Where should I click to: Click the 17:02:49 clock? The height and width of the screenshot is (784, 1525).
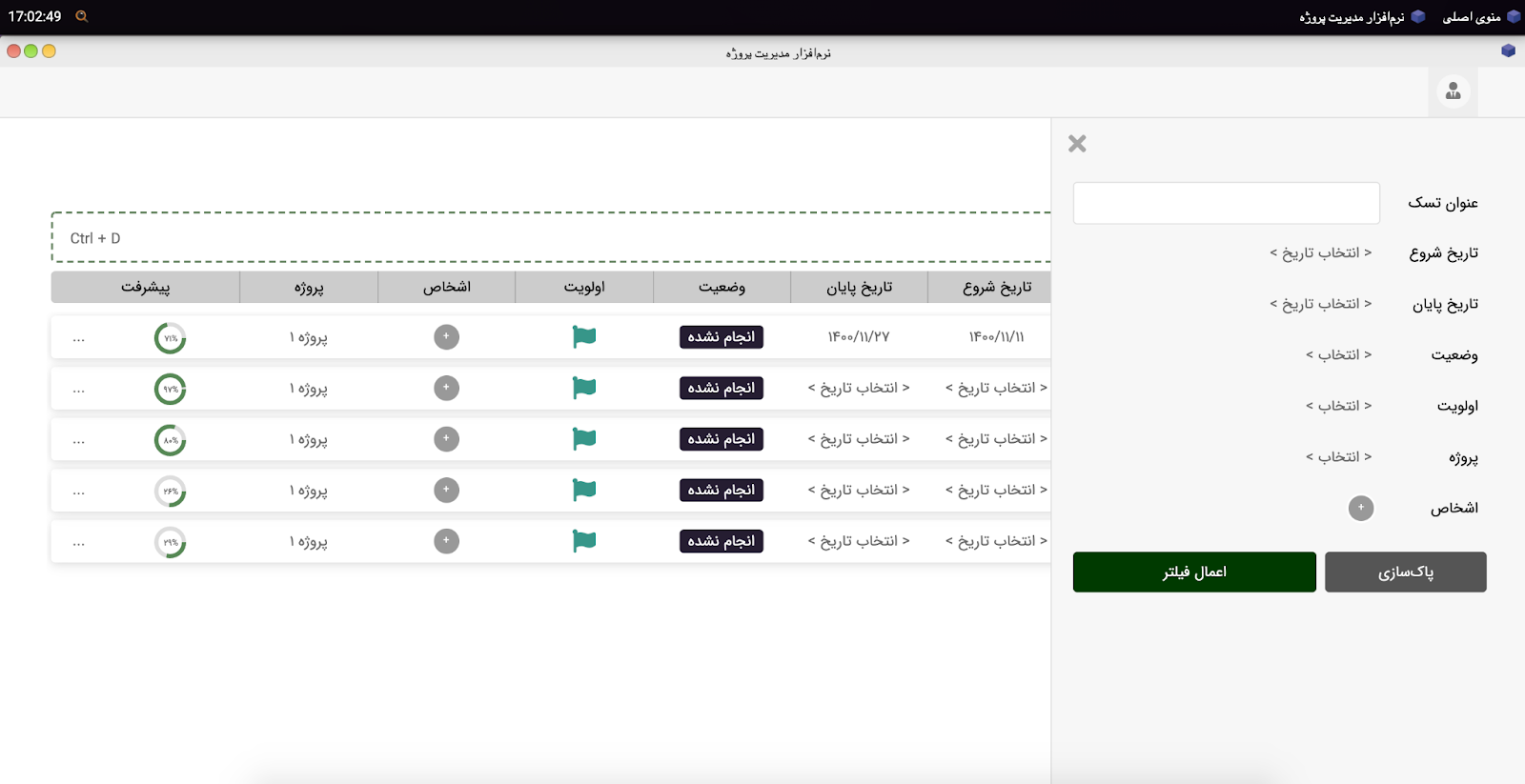[34, 16]
